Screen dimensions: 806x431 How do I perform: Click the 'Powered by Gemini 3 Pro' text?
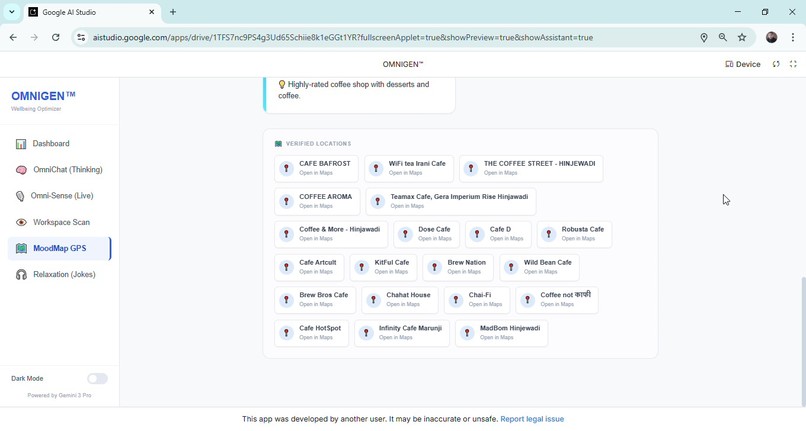coord(59,396)
